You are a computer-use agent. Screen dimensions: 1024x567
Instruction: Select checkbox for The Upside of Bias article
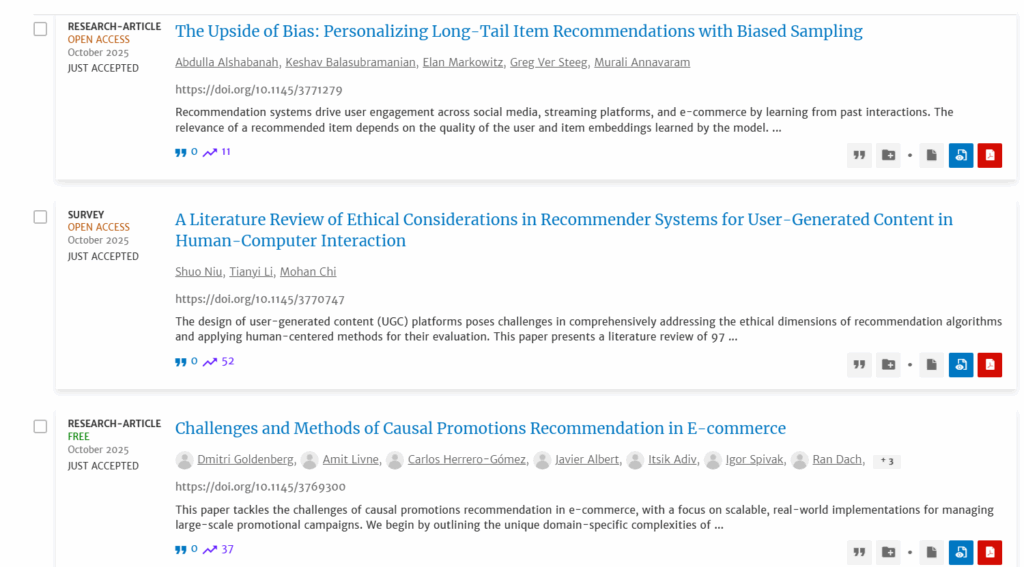click(40, 29)
